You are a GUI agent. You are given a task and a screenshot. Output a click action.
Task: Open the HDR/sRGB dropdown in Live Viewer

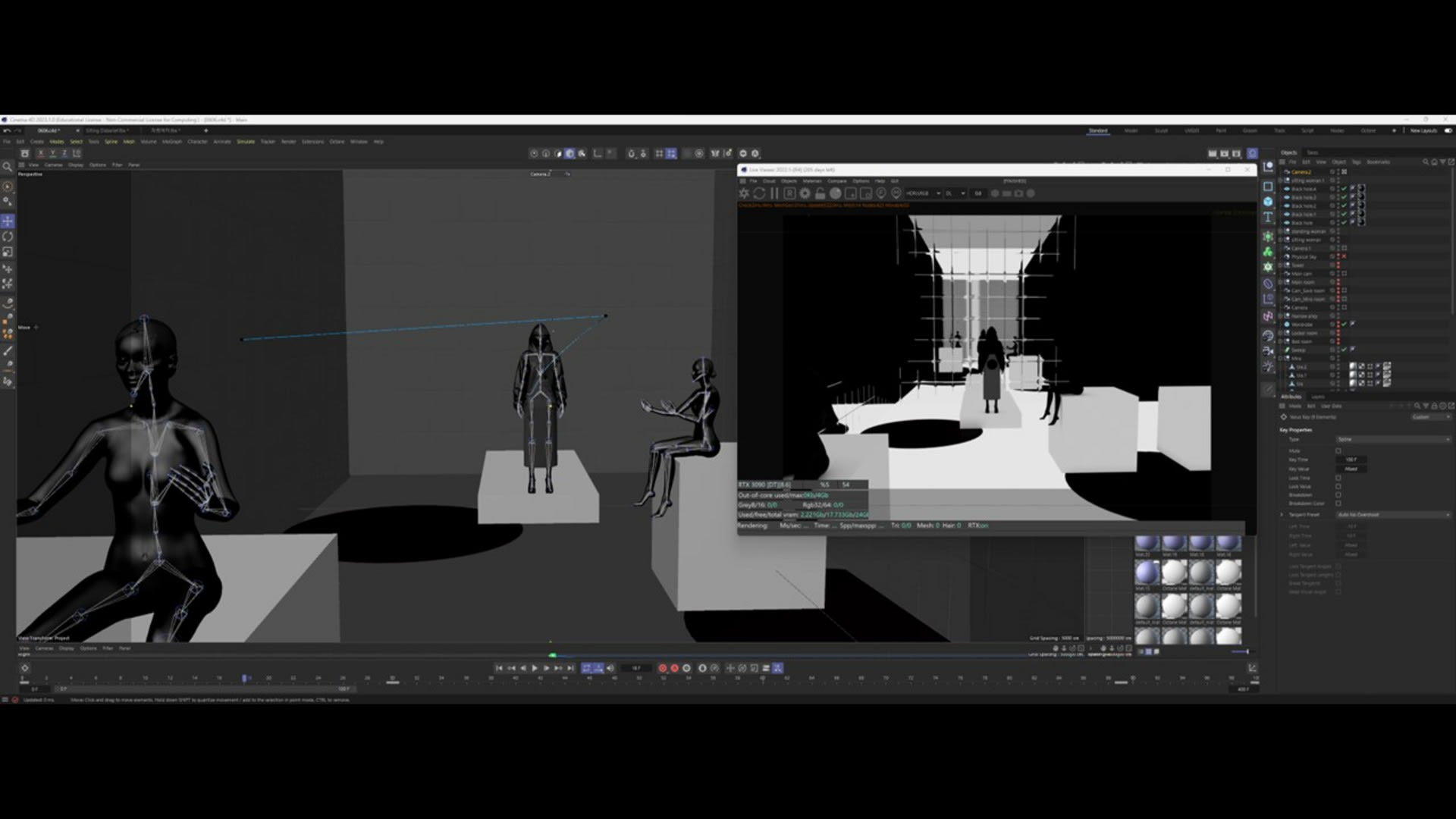(x=922, y=193)
